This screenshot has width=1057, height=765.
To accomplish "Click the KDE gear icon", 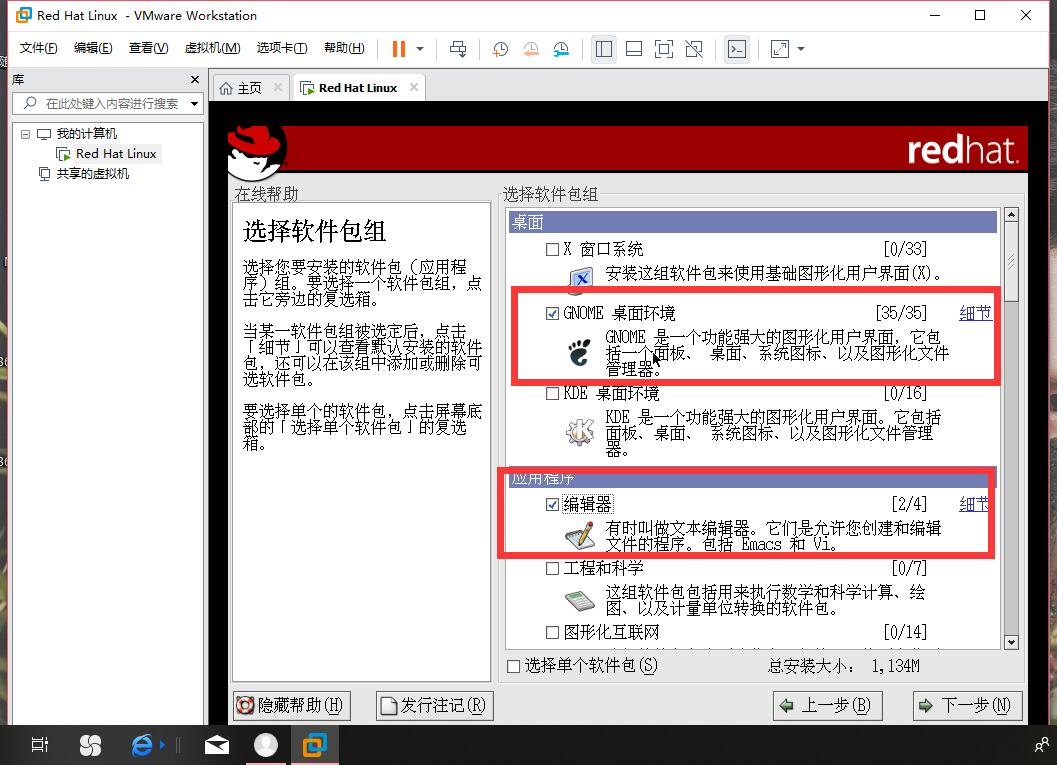I will [x=580, y=431].
